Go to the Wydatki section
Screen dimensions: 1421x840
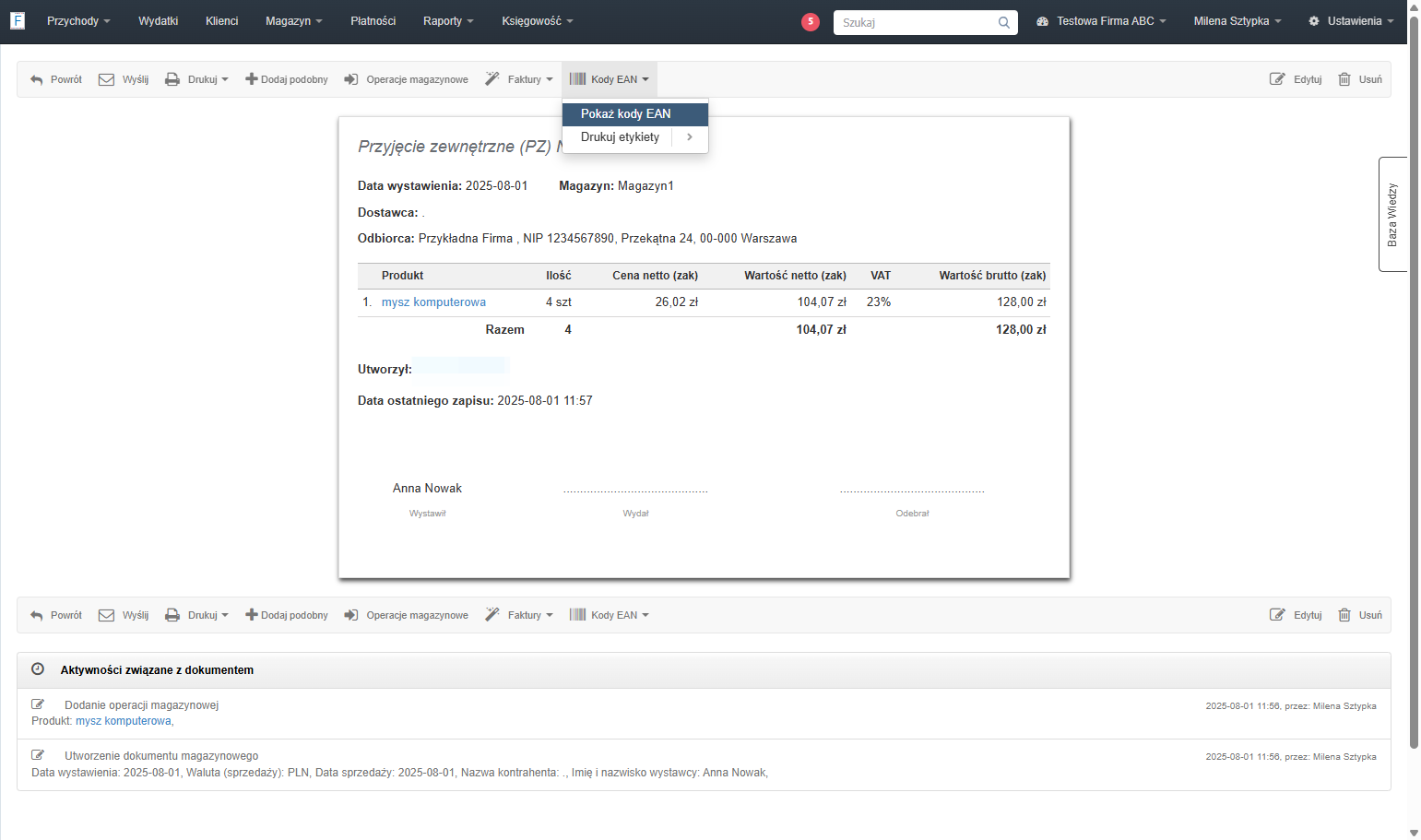[x=159, y=21]
